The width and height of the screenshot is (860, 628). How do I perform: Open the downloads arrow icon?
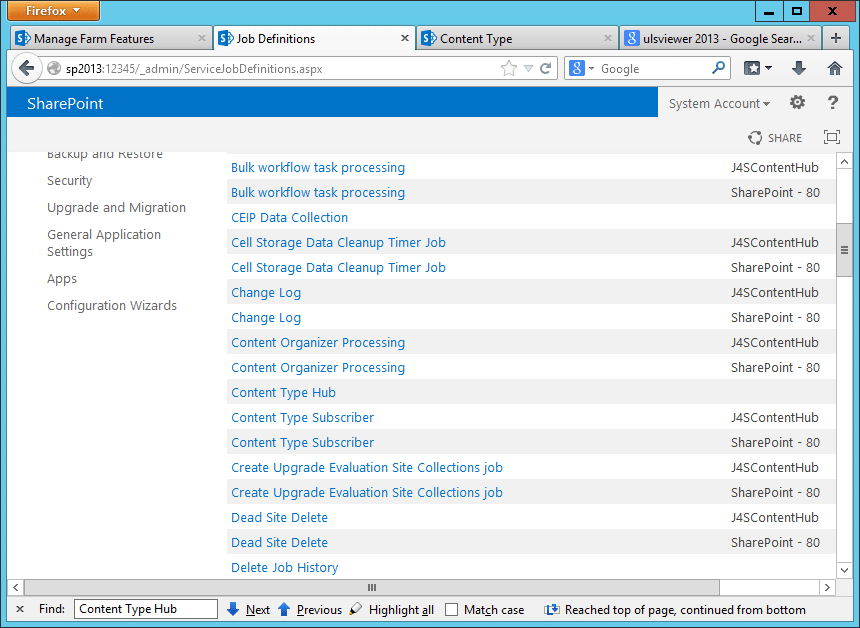(799, 68)
